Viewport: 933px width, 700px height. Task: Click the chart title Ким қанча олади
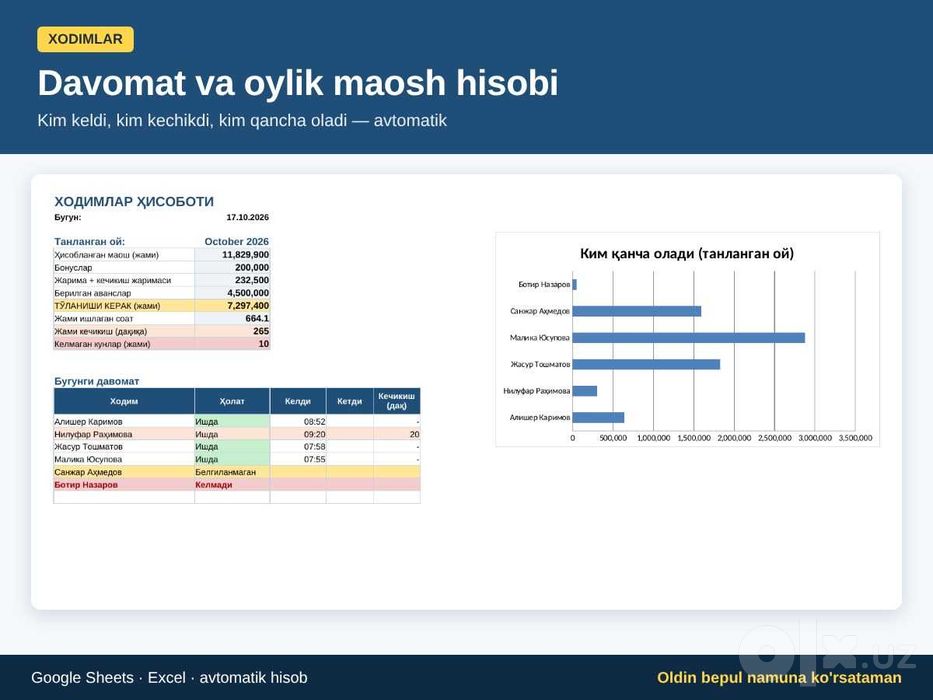pyautogui.click(x=687, y=254)
